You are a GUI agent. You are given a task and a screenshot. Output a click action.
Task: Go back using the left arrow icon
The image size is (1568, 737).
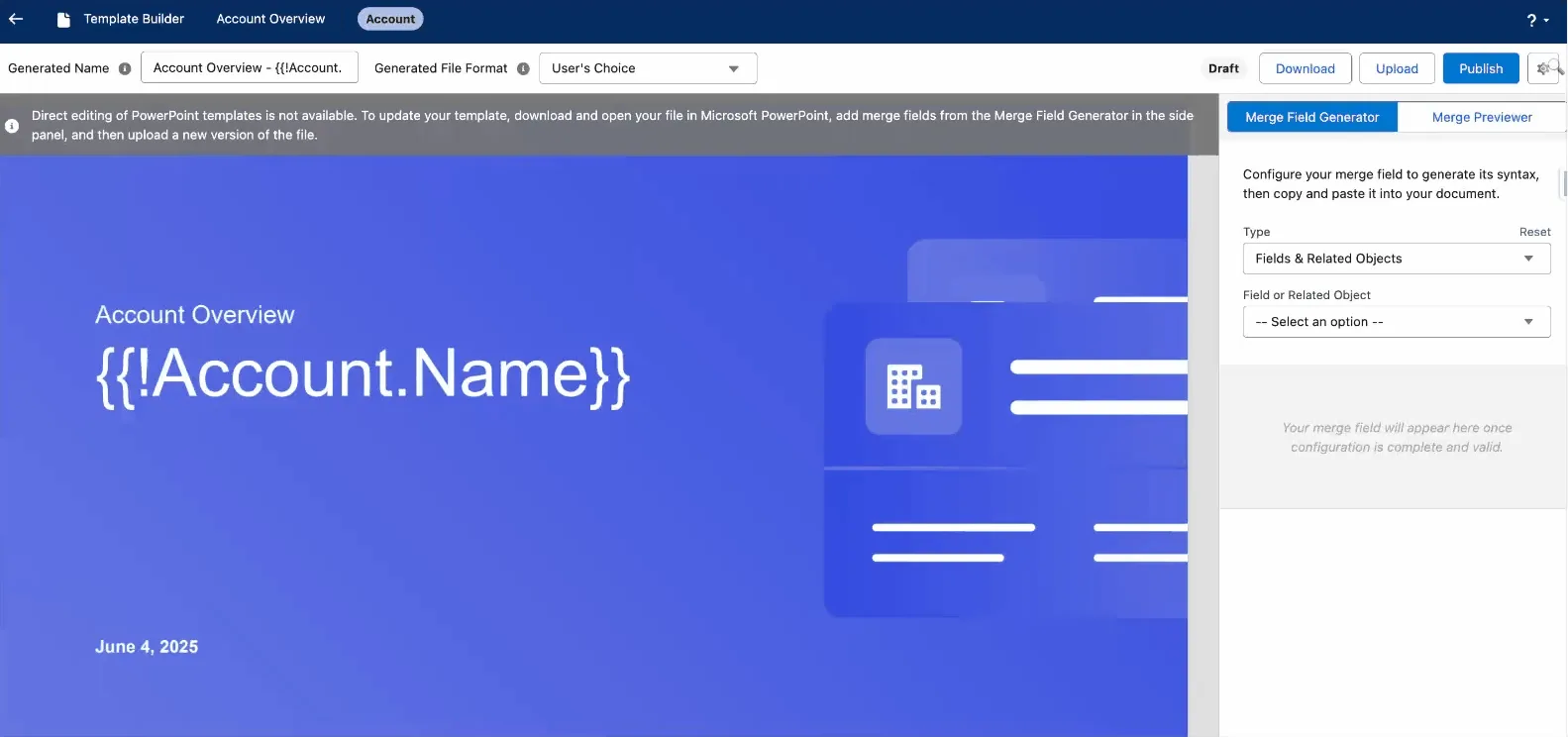coord(16,19)
